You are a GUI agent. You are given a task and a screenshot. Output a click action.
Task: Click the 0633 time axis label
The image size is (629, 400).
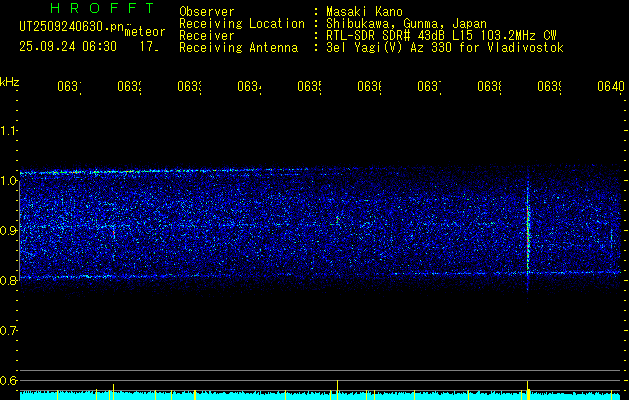189,87
